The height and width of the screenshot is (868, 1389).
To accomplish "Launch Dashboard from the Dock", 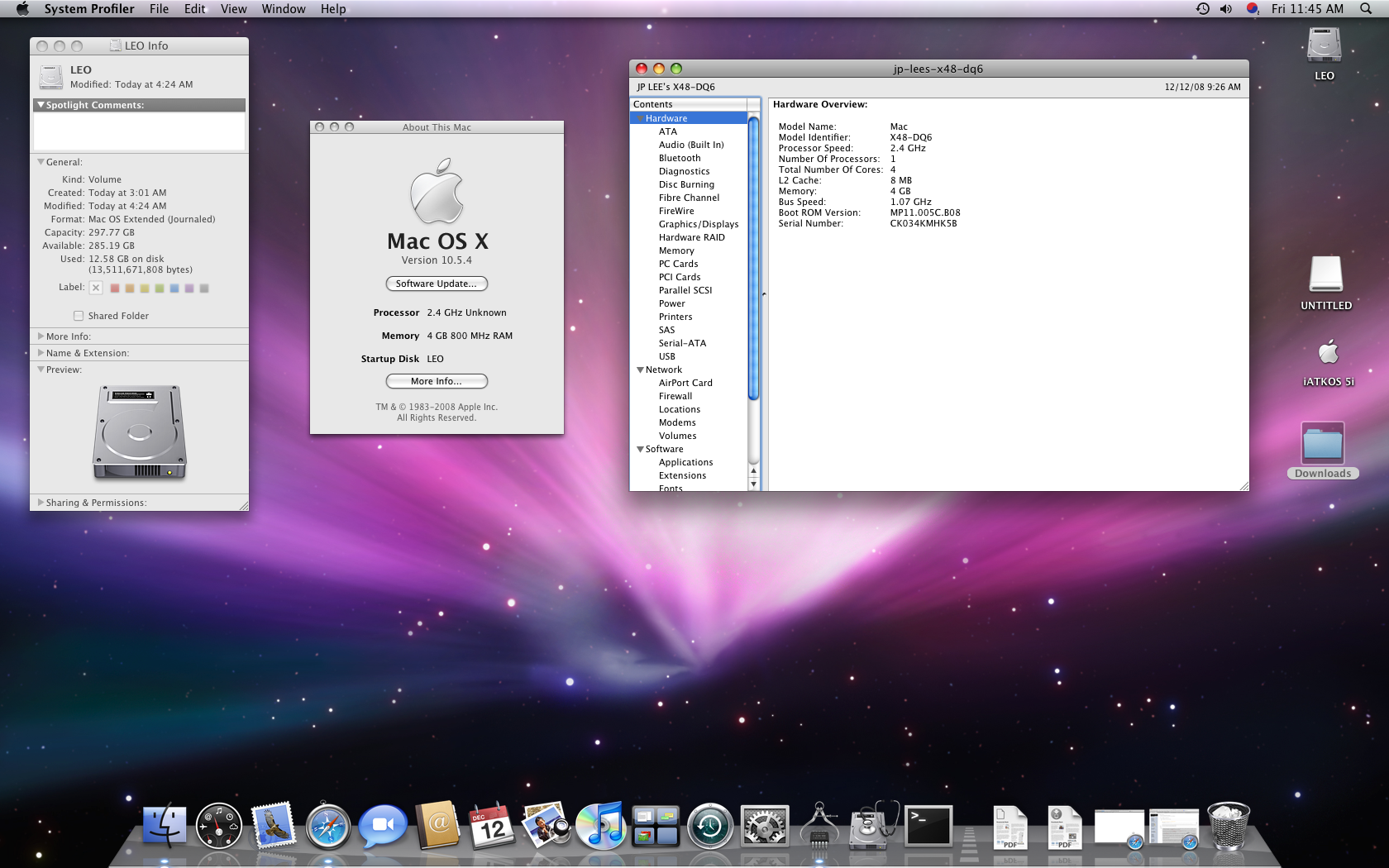I will tap(219, 826).
